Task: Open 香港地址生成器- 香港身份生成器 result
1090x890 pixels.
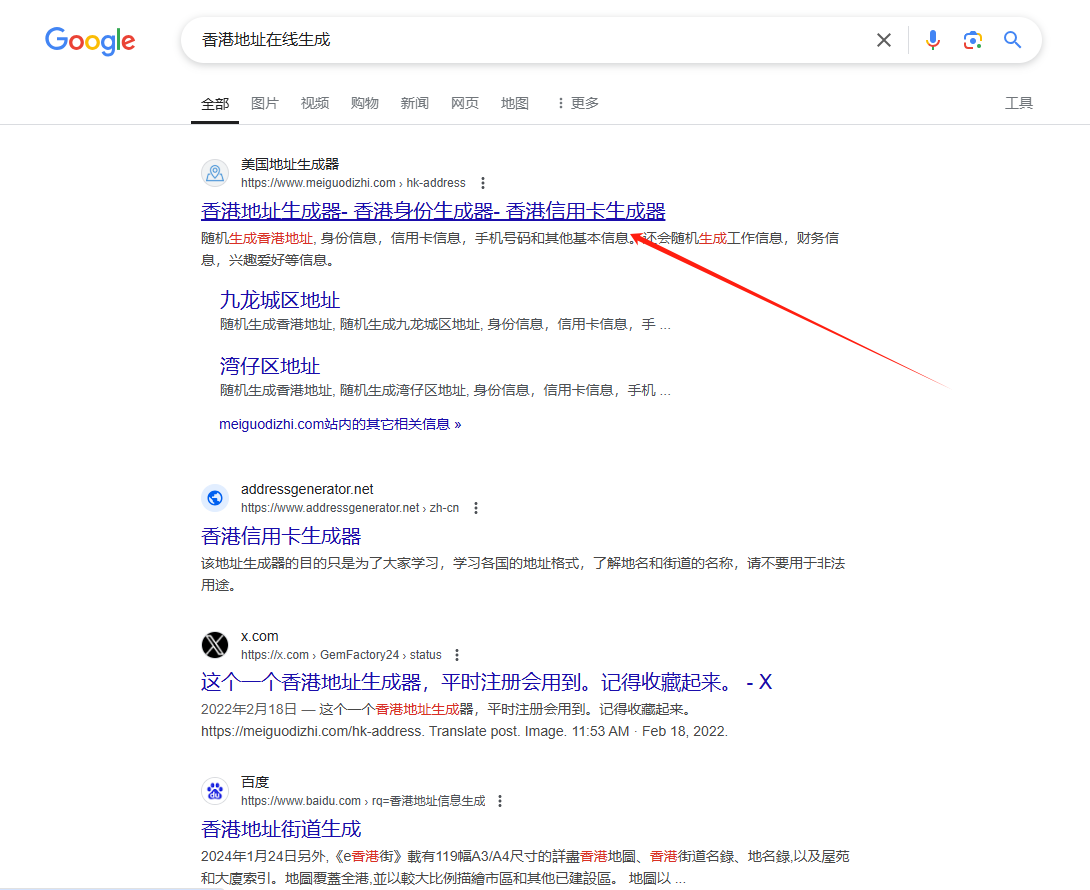Action: click(433, 211)
